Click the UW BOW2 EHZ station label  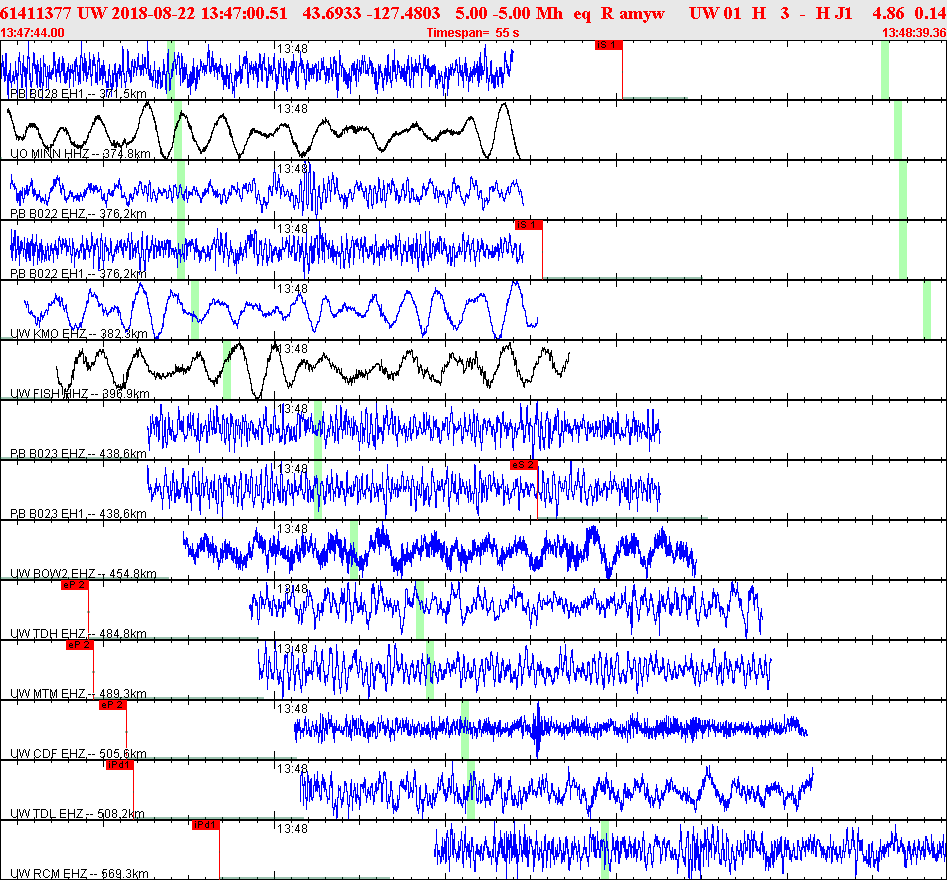[83, 574]
